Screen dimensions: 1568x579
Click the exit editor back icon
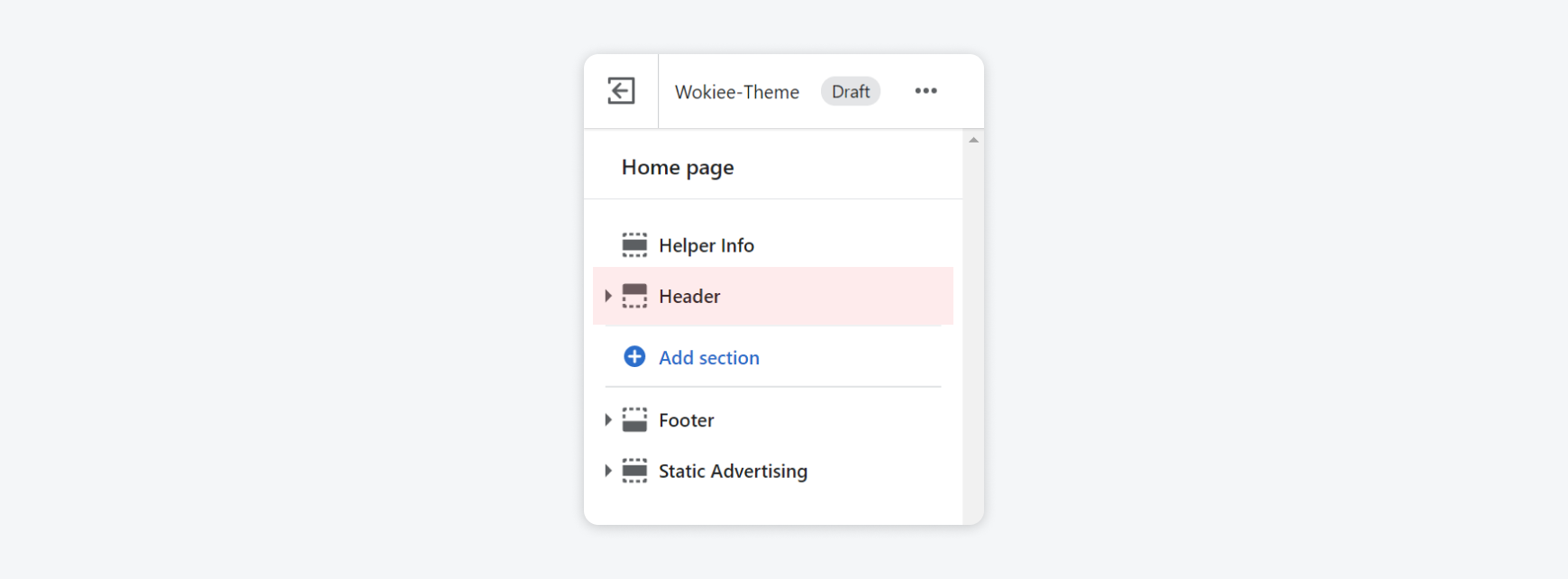point(621,91)
